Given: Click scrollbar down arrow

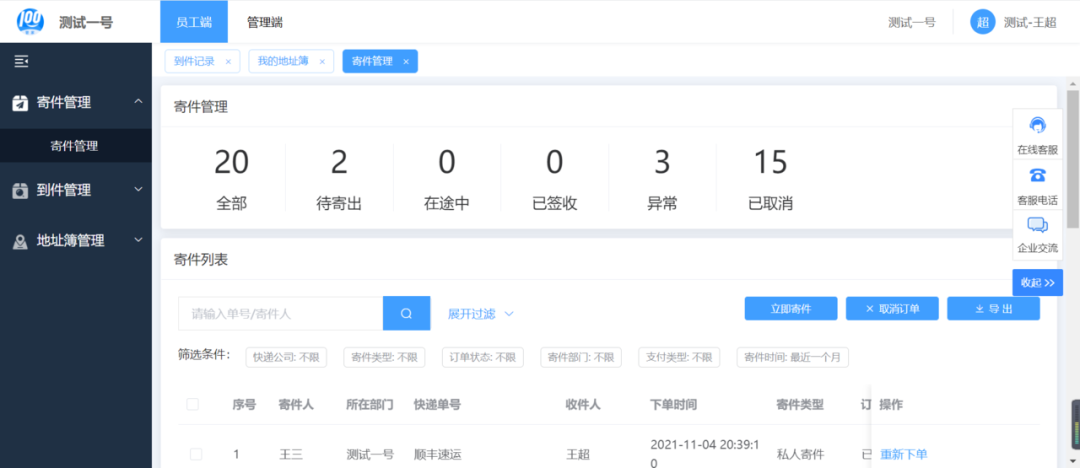Looking at the screenshot, I should point(1073,460).
